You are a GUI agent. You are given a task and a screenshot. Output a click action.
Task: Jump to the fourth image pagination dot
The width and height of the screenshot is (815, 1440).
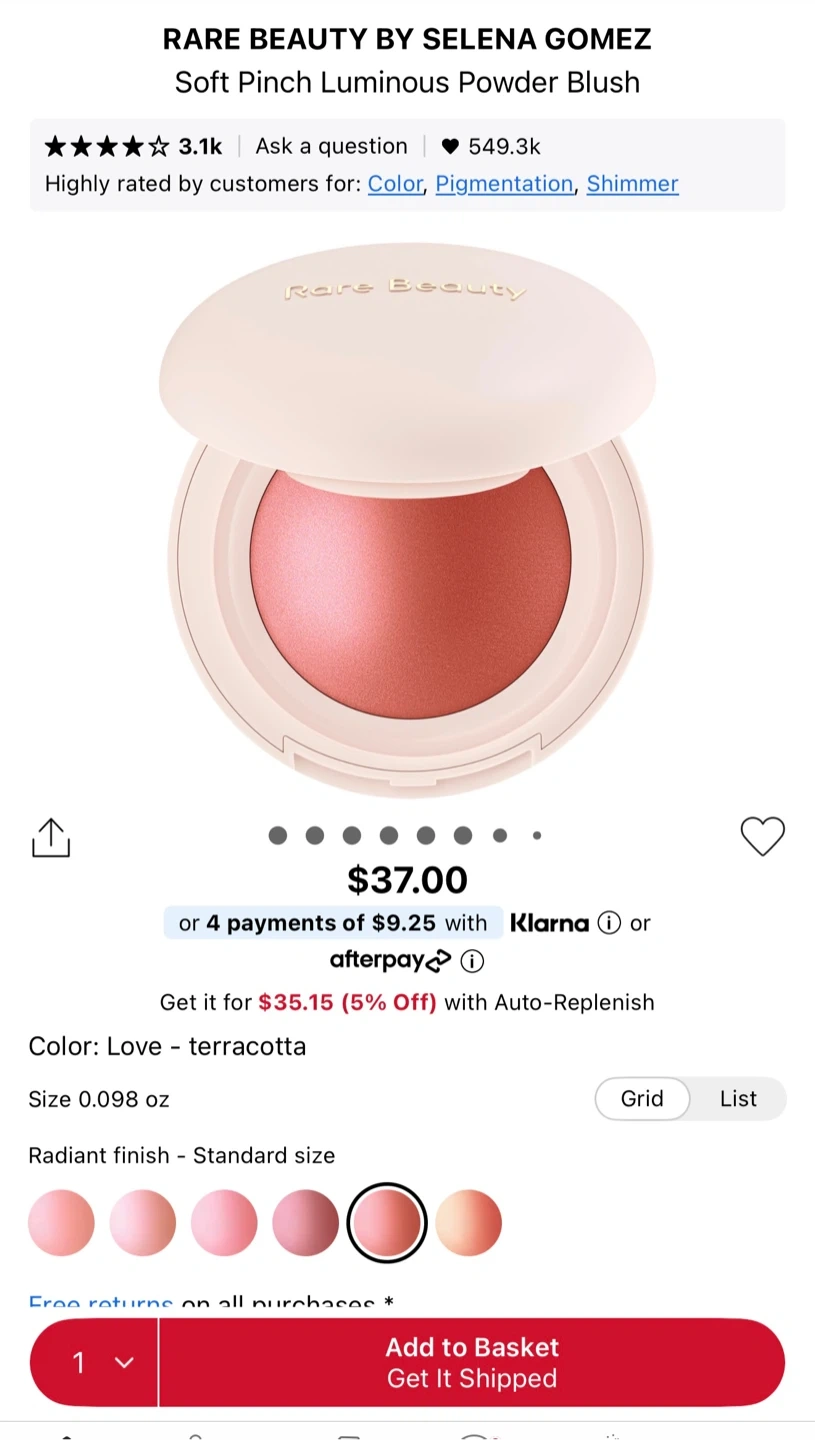pyautogui.click(x=389, y=835)
